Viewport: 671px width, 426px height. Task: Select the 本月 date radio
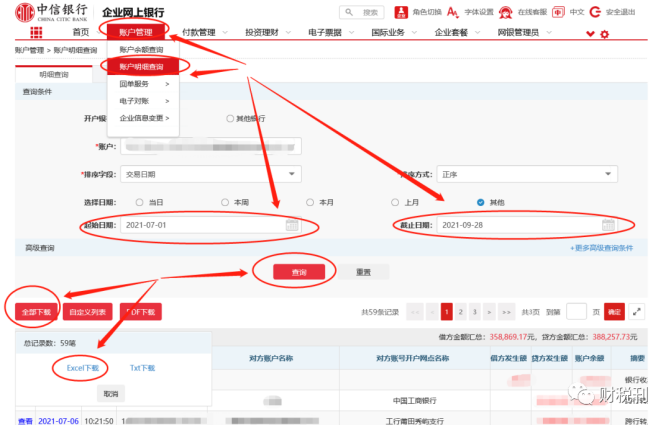tap(310, 202)
